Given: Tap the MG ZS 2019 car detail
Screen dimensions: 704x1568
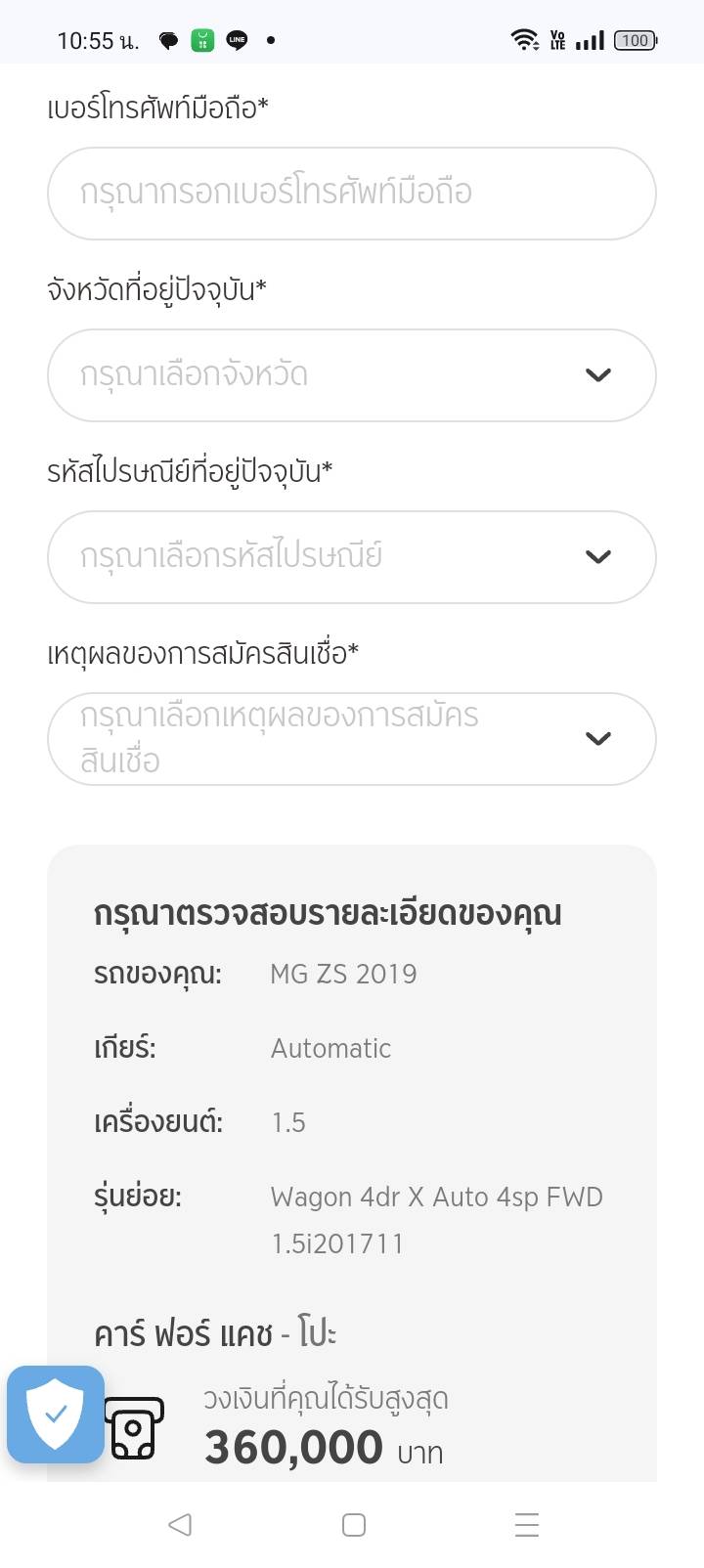Looking at the screenshot, I should pos(343,974).
